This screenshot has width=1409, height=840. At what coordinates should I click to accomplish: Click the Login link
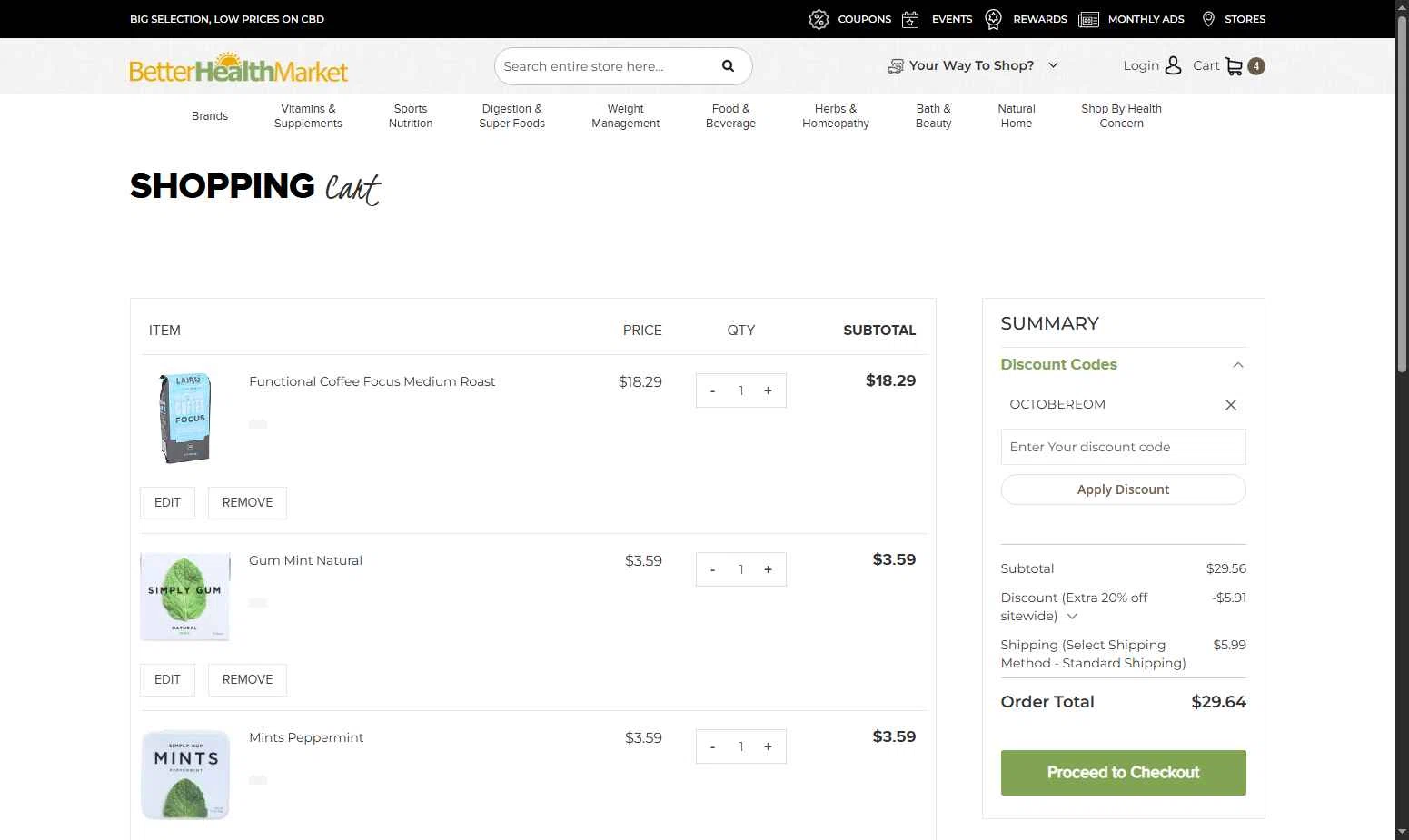tap(1141, 65)
